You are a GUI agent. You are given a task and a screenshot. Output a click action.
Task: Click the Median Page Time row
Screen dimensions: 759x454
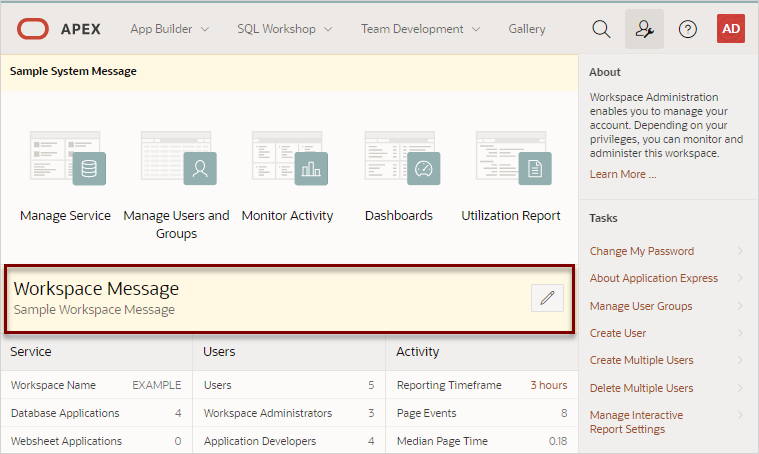[x=482, y=441]
